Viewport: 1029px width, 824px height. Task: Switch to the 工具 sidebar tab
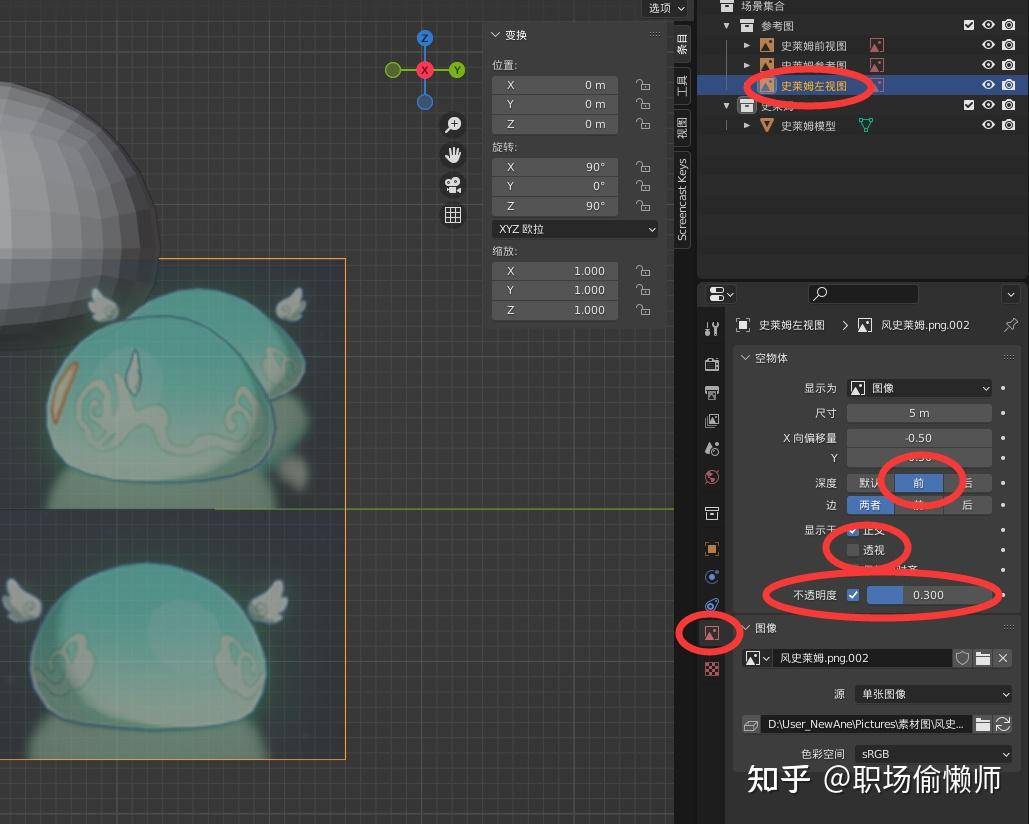pyautogui.click(x=682, y=85)
